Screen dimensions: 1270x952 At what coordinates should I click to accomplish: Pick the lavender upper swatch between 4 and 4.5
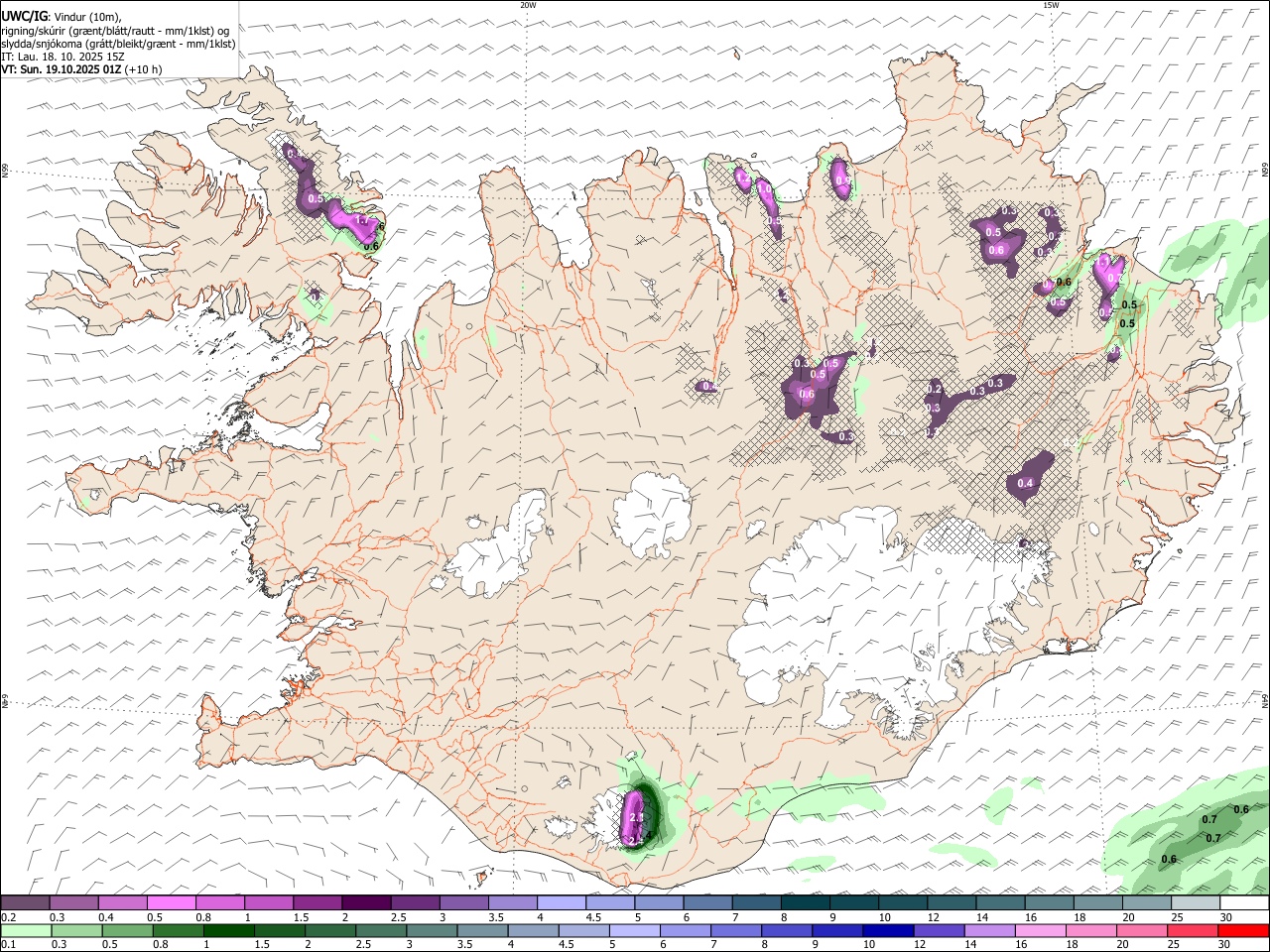point(561,902)
